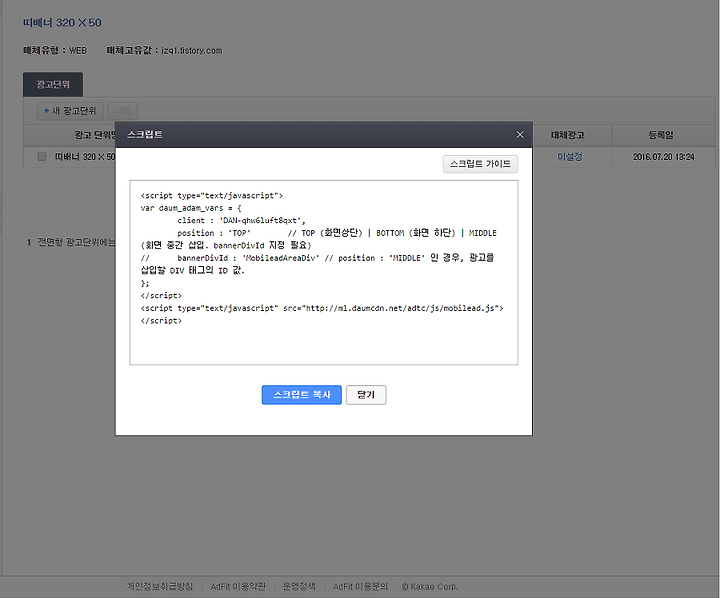Tick the 띠배너 320 X 50 row checkbox
The height and width of the screenshot is (598, 720).
click(42, 157)
